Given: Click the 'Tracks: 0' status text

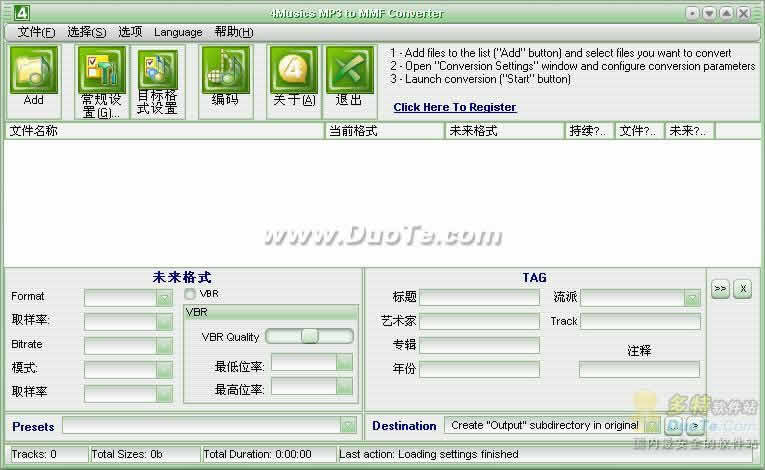Looking at the screenshot, I should 34,454.
